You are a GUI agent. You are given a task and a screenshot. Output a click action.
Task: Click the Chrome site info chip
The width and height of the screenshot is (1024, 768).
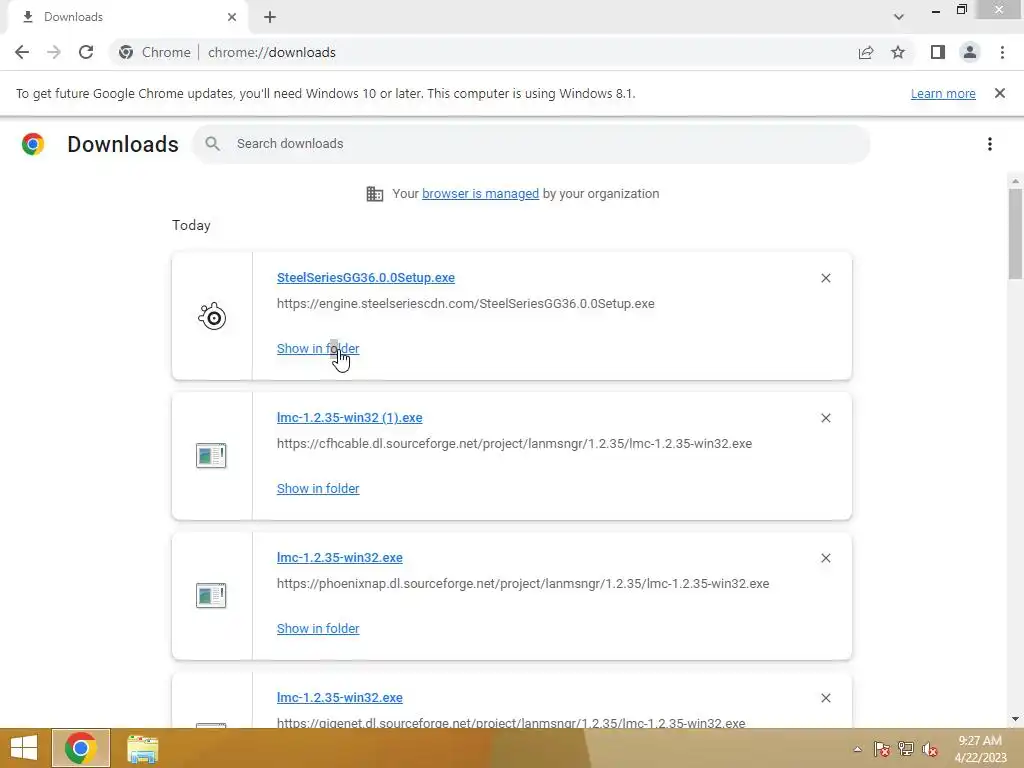(x=155, y=52)
